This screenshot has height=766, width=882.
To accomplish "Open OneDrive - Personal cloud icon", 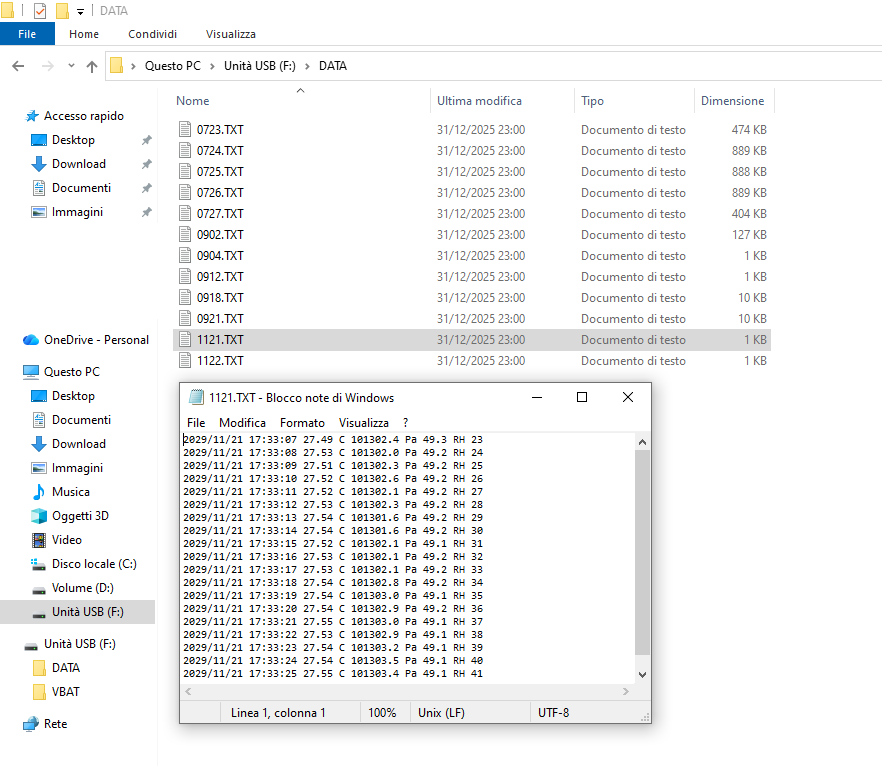I will coord(30,340).
